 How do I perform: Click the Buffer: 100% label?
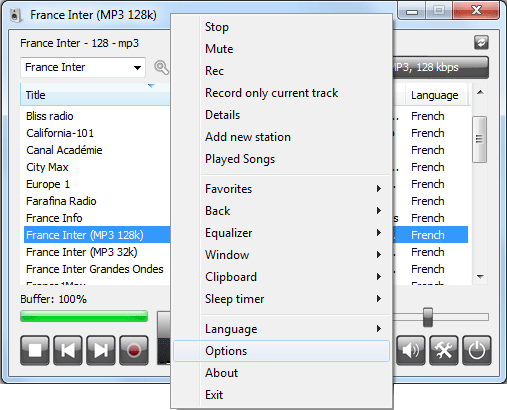tap(53, 299)
